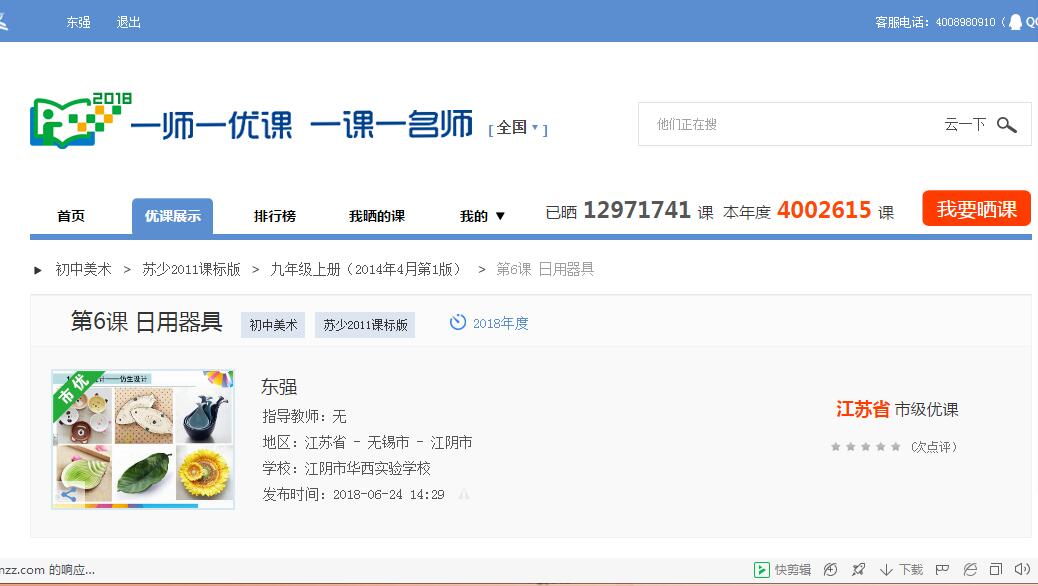The image size is (1038, 586).
Task: Click the rocket accelerator icon in status bar
Action: pos(858,570)
